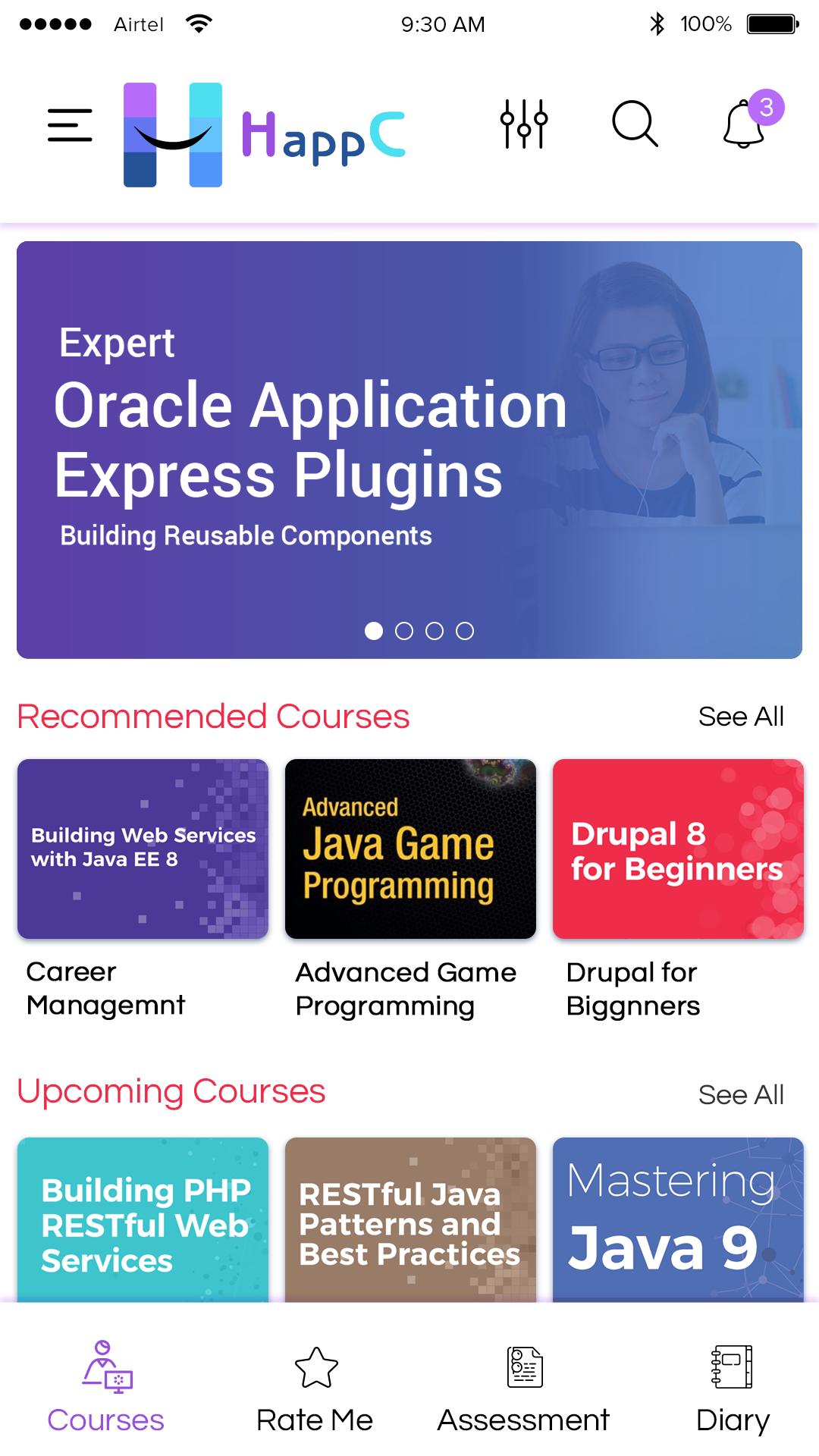819x1456 pixels.
Task: Select the second carousel page dot
Action: [x=404, y=631]
